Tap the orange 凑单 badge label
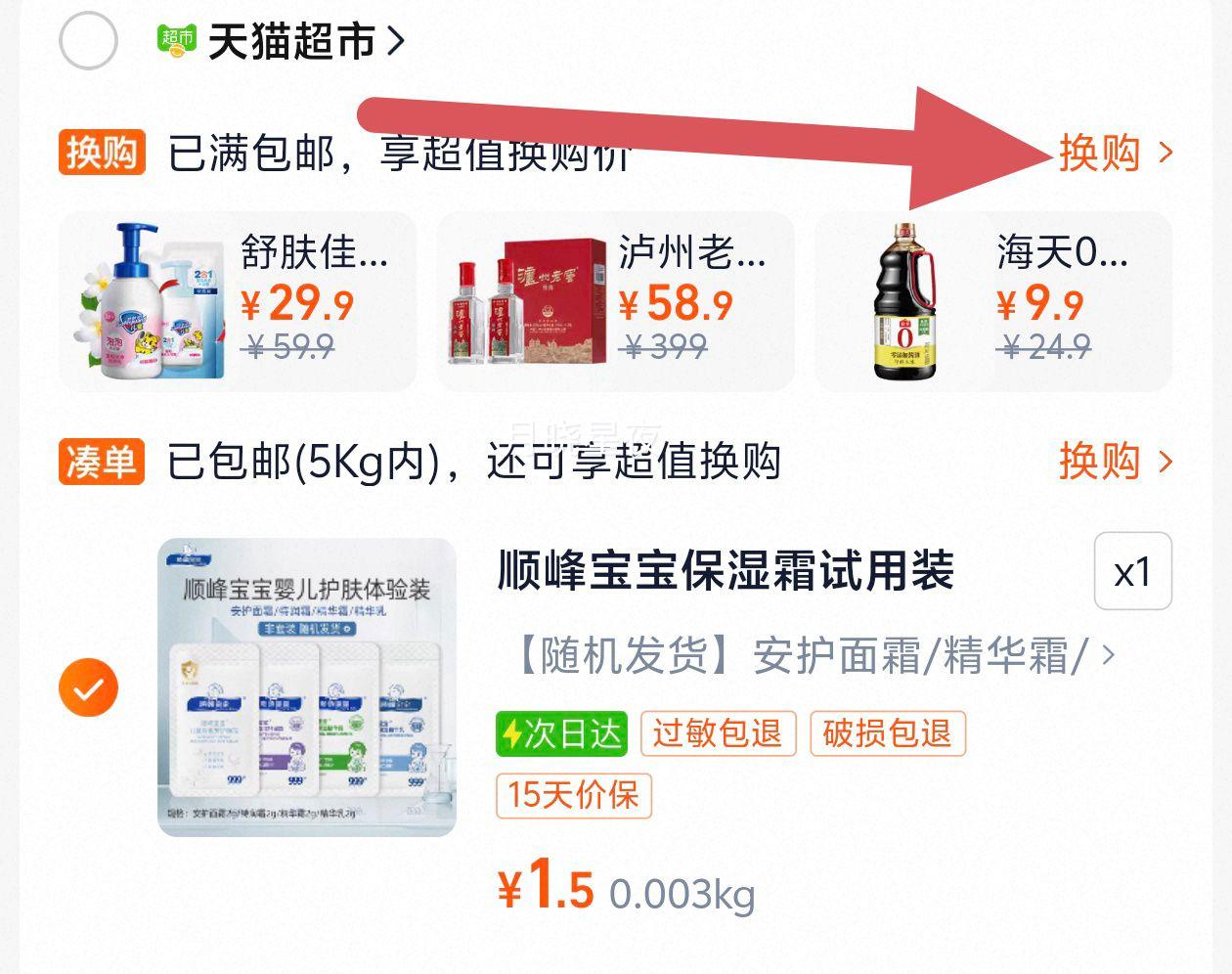The height and width of the screenshot is (974, 1232). (102, 461)
